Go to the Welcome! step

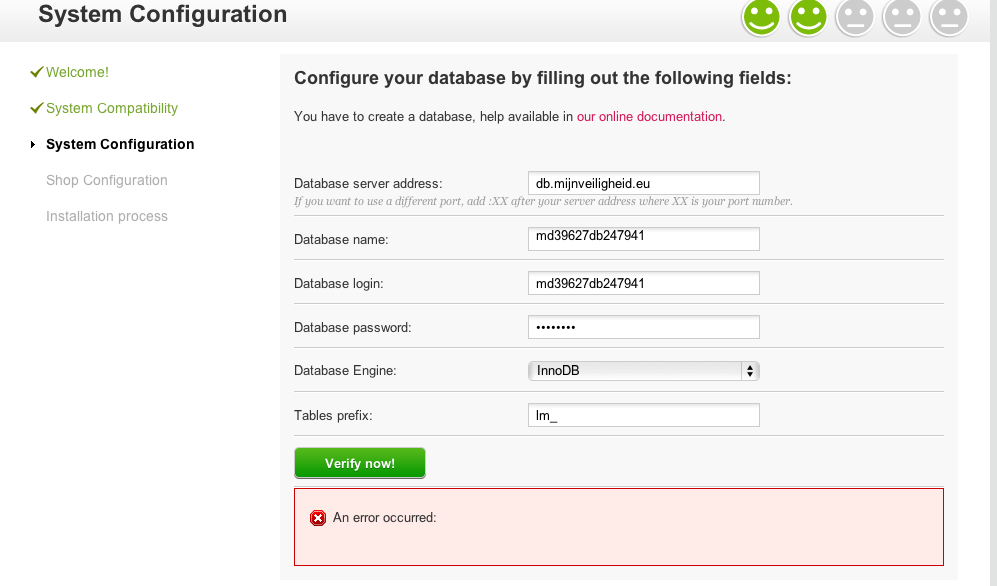click(x=77, y=72)
